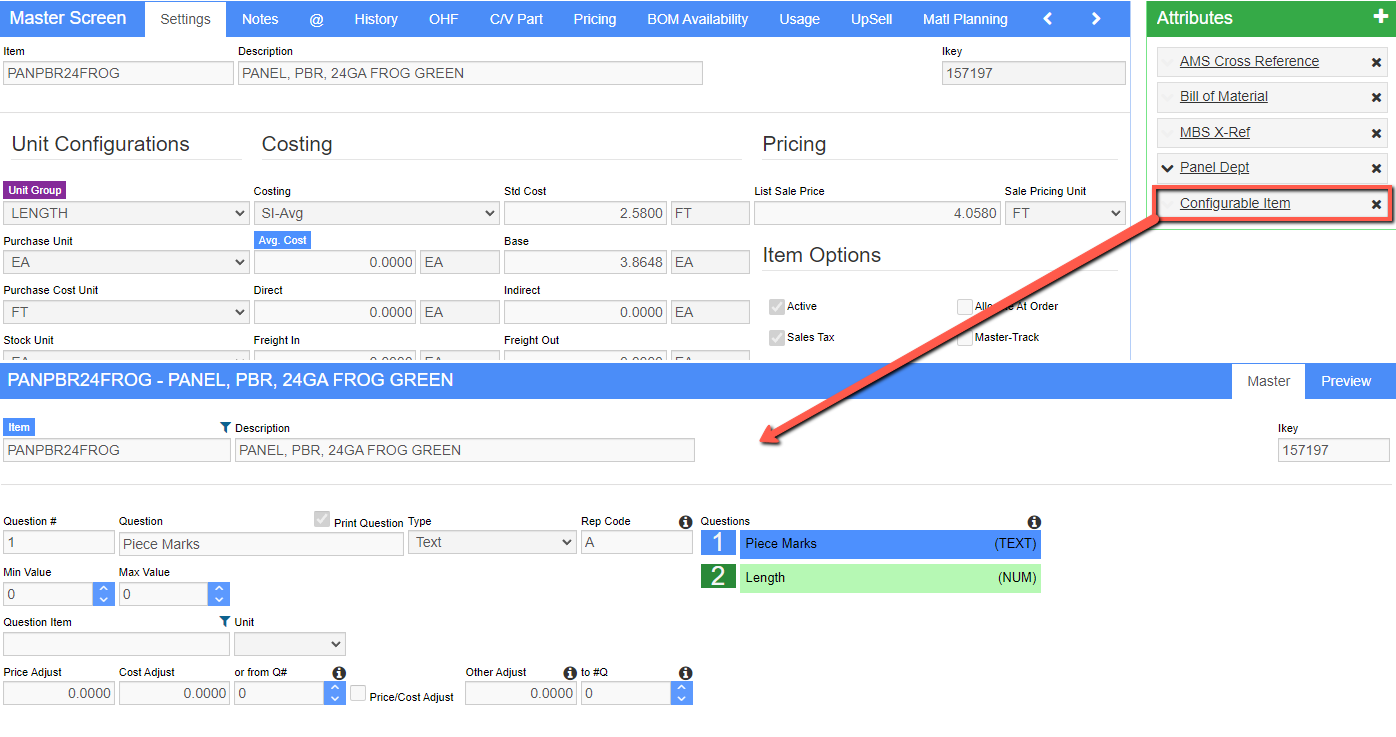Switch to the Pricing tab
Screen dimensions: 1396x737
(x=595, y=19)
